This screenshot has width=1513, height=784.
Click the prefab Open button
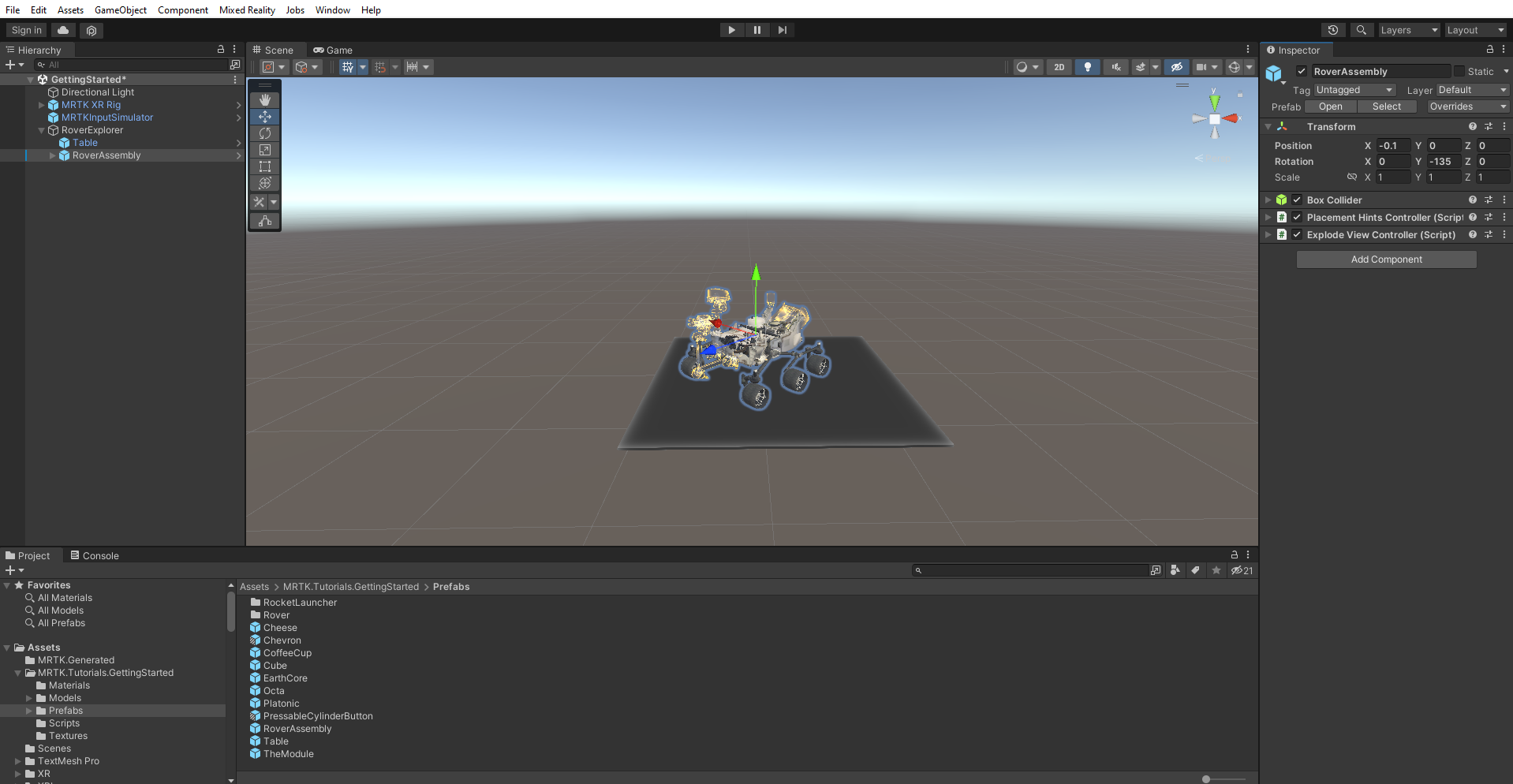point(1330,106)
